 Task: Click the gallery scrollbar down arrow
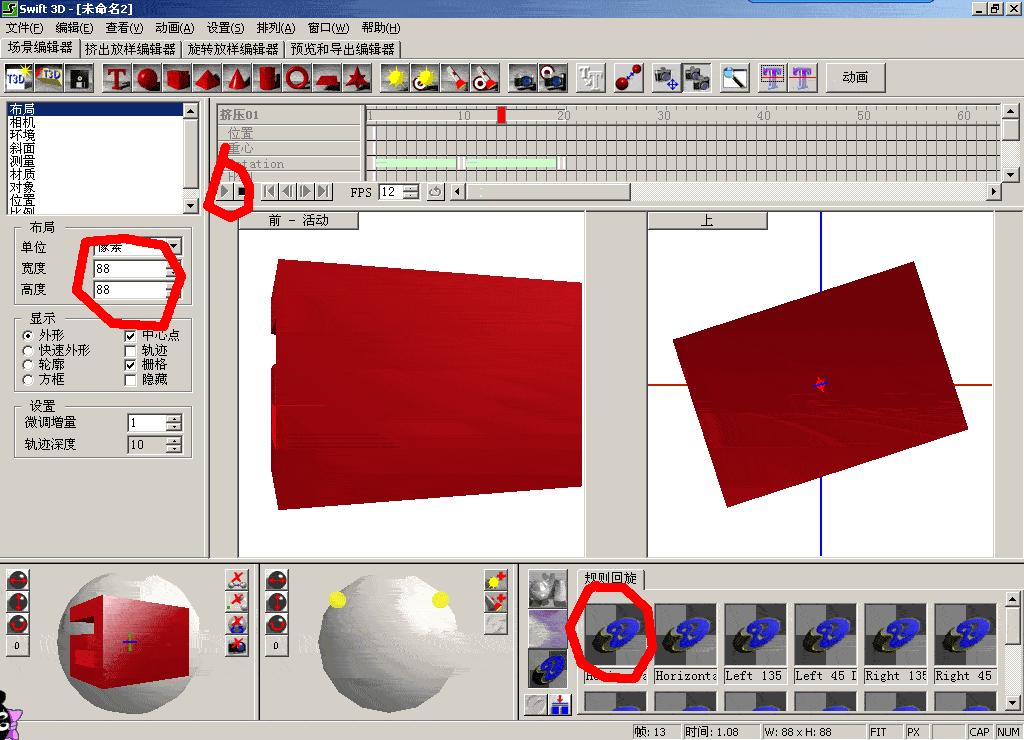point(1012,703)
